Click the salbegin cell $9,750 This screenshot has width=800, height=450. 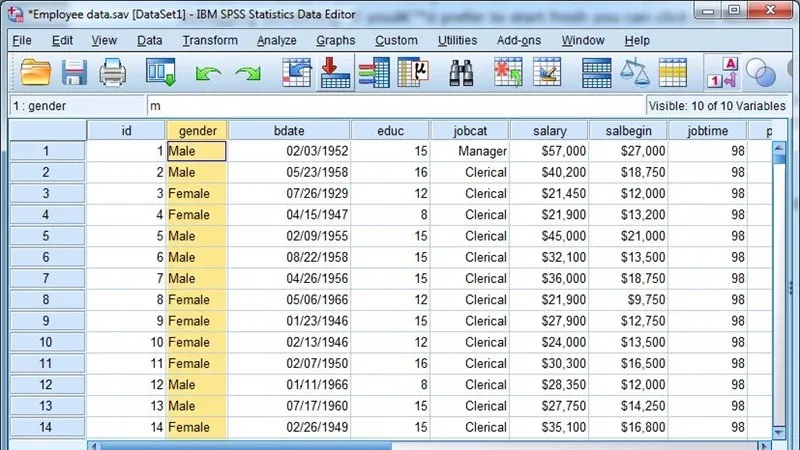tap(629, 299)
